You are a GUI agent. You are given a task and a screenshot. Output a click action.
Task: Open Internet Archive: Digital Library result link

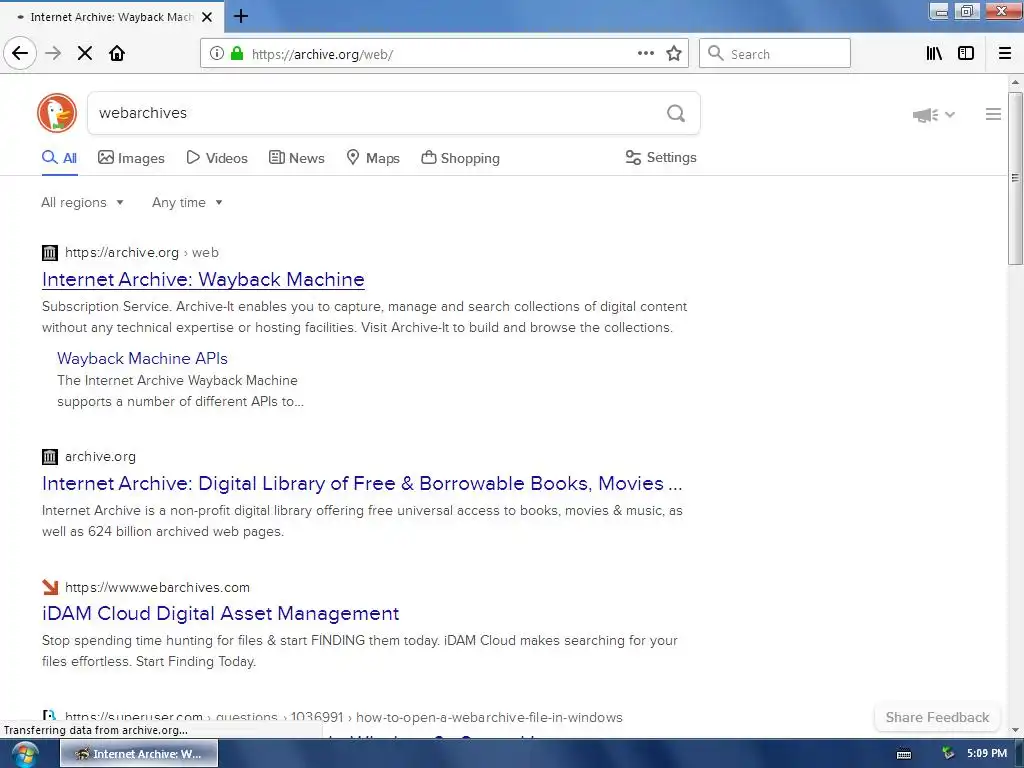tap(362, 484)
